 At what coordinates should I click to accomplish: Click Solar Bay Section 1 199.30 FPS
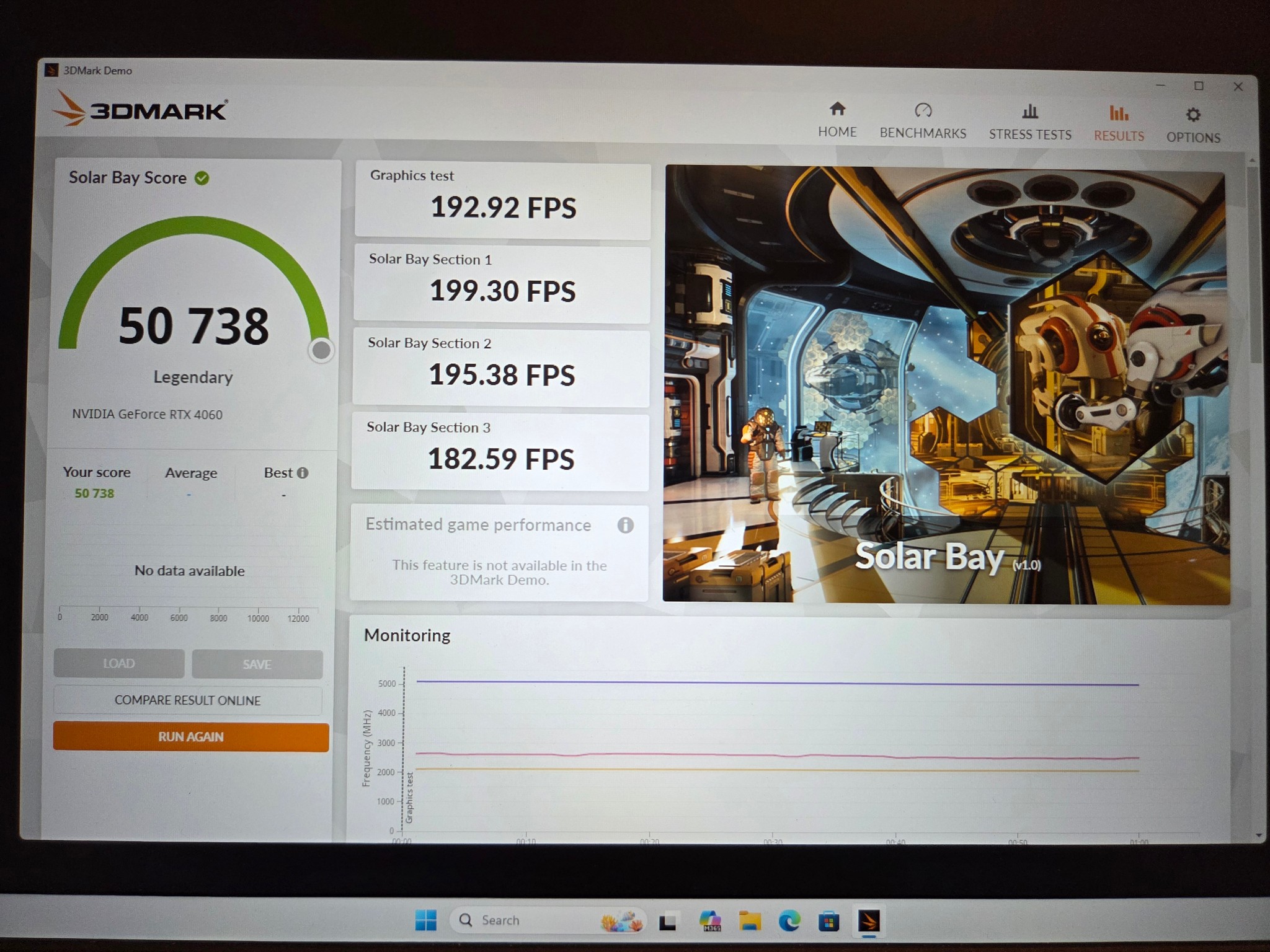[x=502, y=284]
